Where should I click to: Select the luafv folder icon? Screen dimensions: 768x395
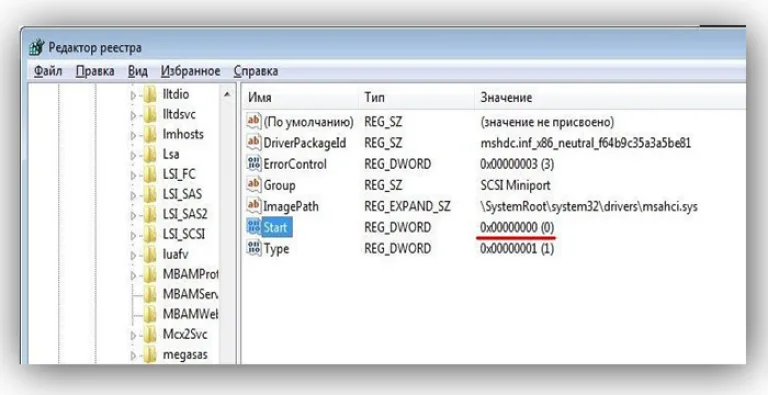coord(150,254)
